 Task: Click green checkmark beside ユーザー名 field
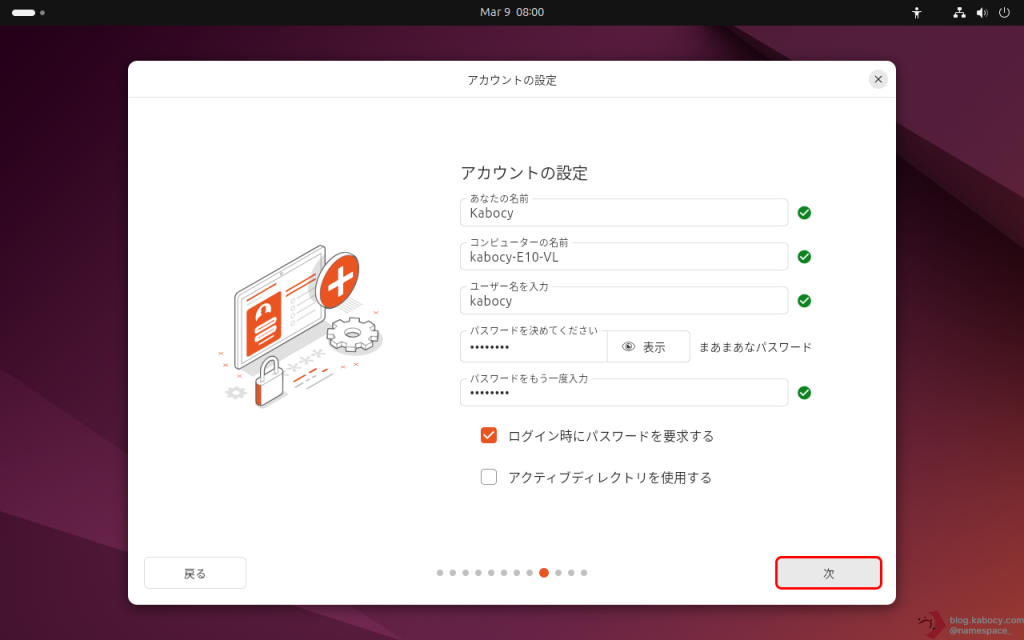[x=804, y=301]
